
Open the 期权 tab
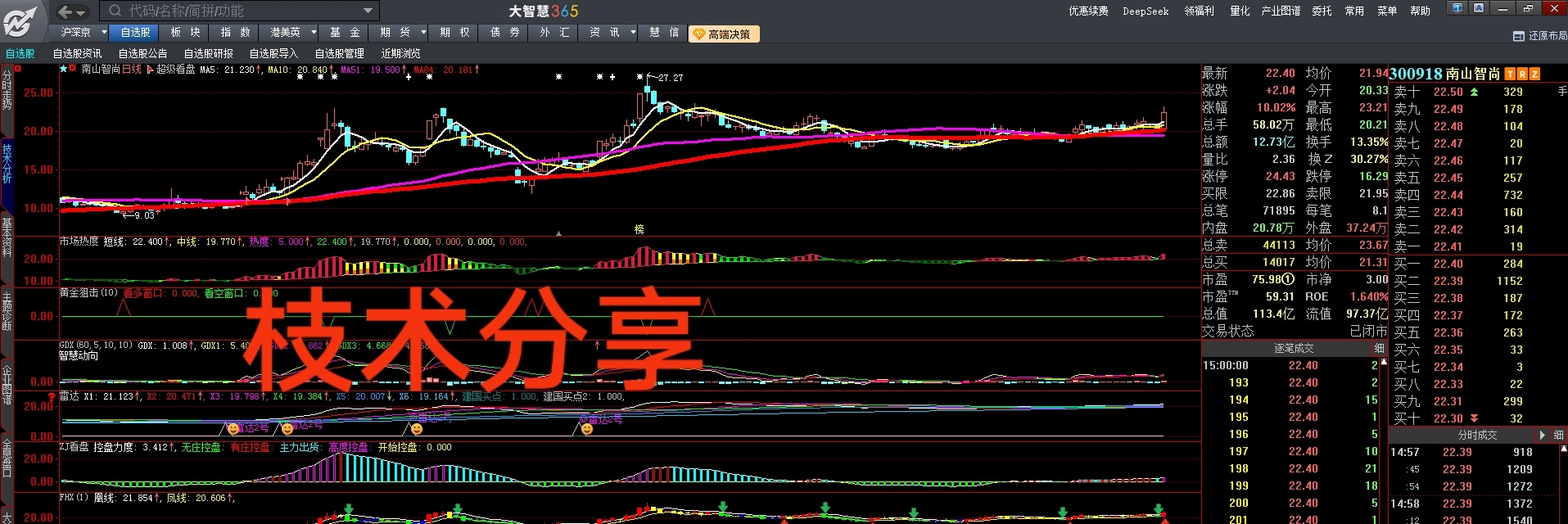[454, 33]
